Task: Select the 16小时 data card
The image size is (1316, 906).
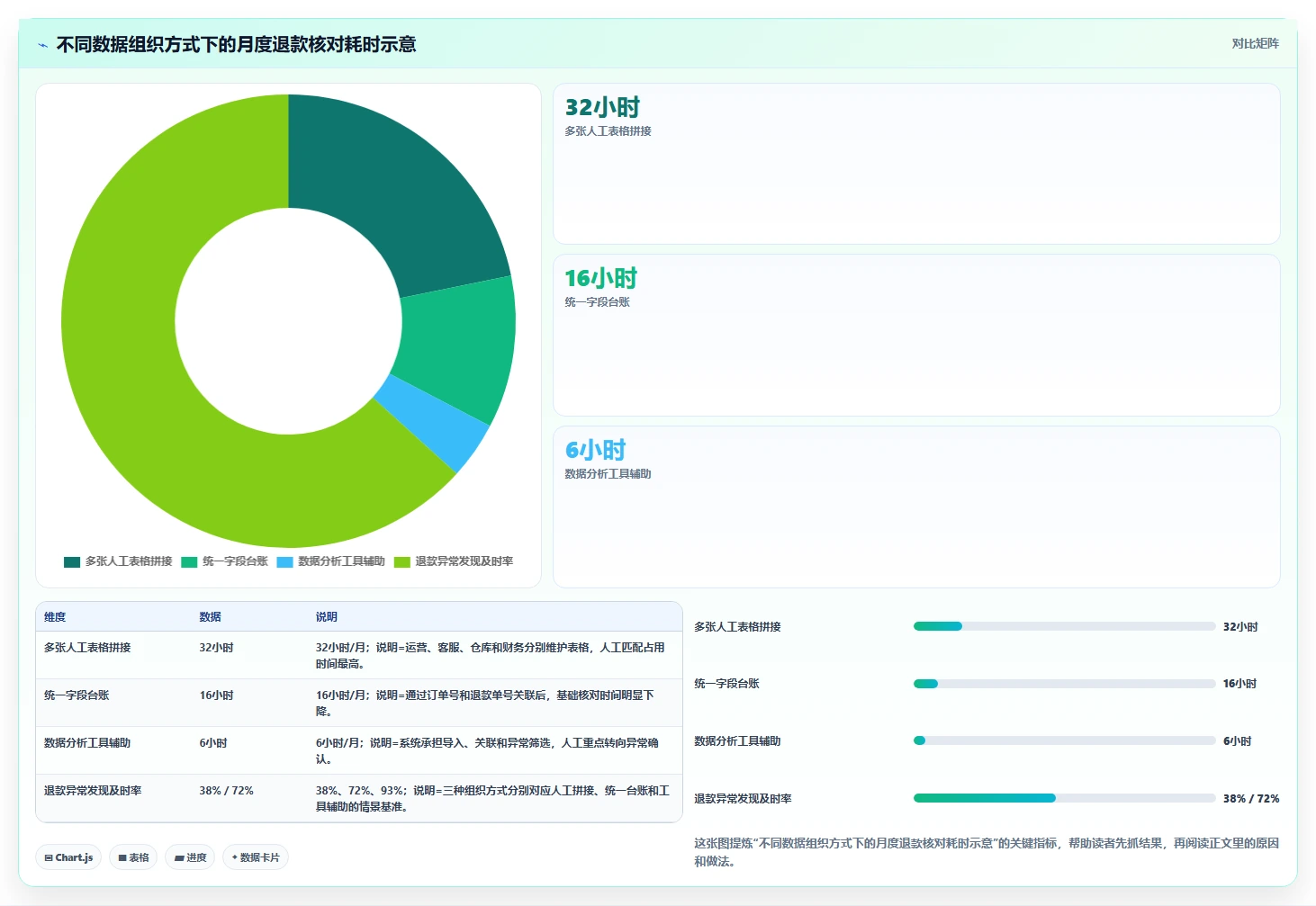Action: point(916,335)
